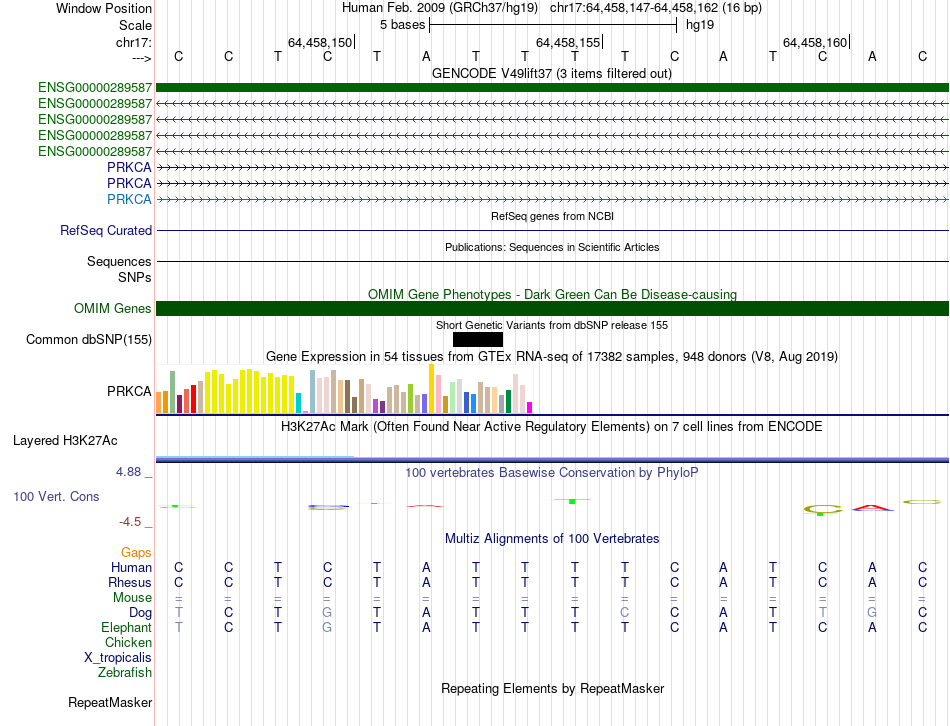Click the Common dbSNP(155) label
This screenshot has height=726, width=950.
tap(89, 339)
